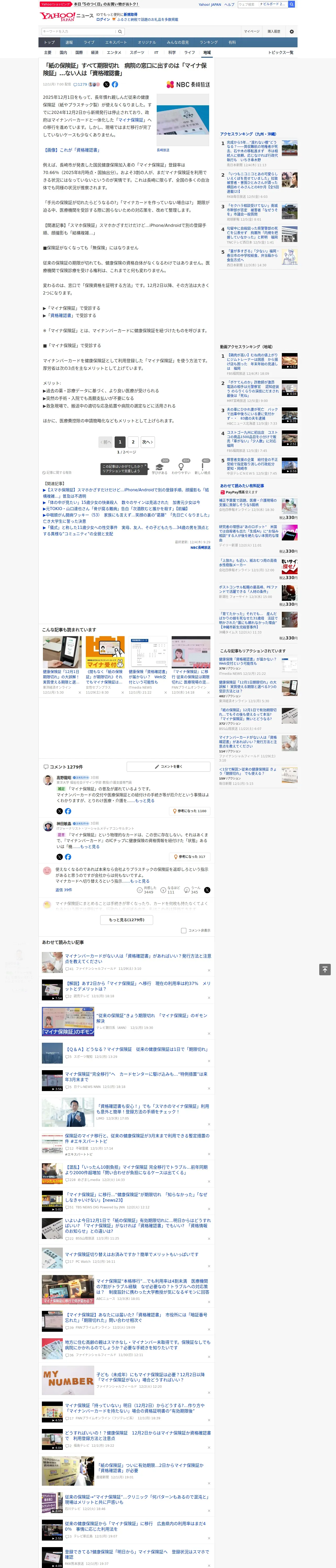Share the article on X
336x1568 pixels.
tap(106, 85)
